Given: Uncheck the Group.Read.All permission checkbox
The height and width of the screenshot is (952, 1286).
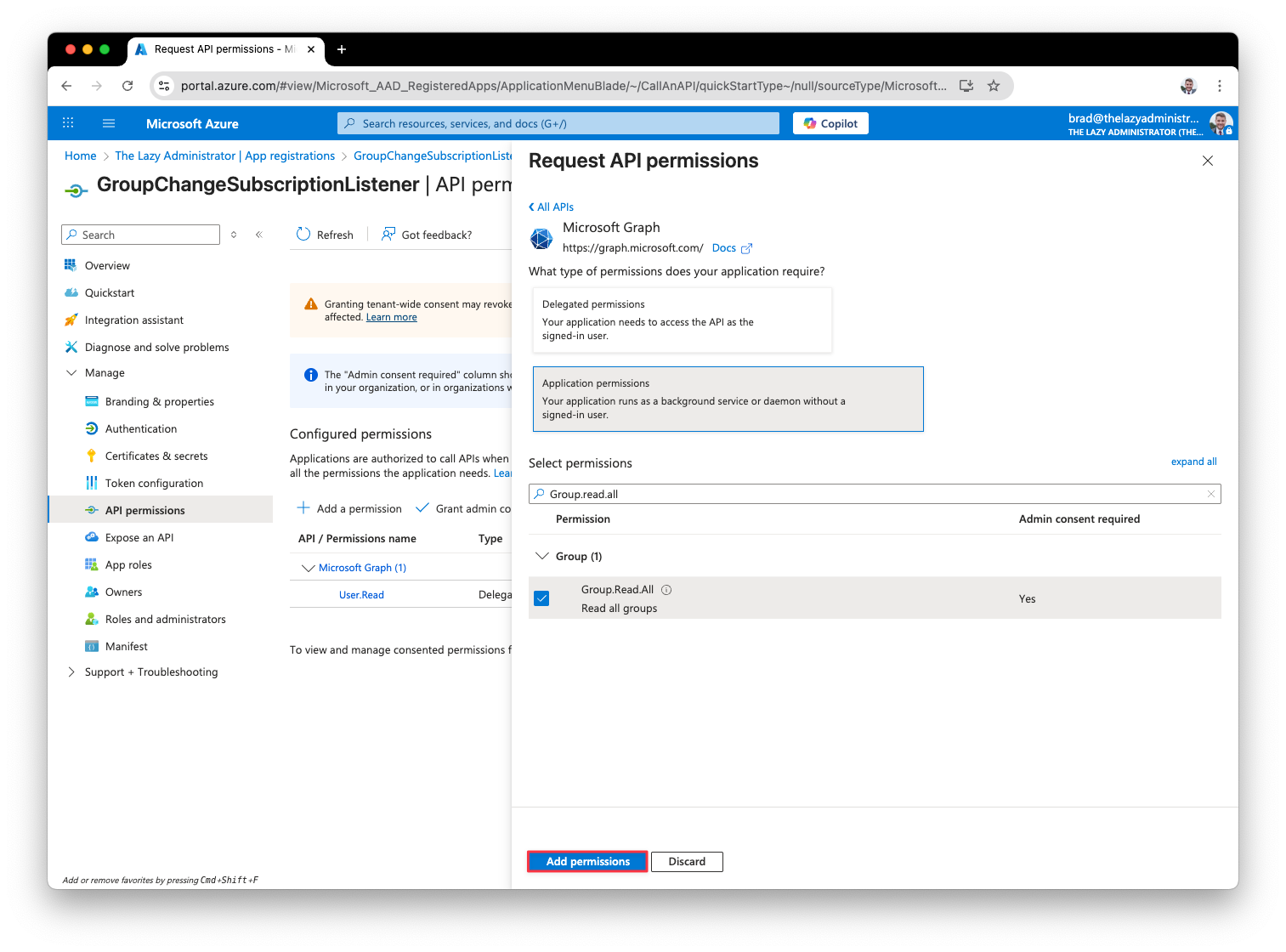Looking at the screenshot, I should point(541,598).
